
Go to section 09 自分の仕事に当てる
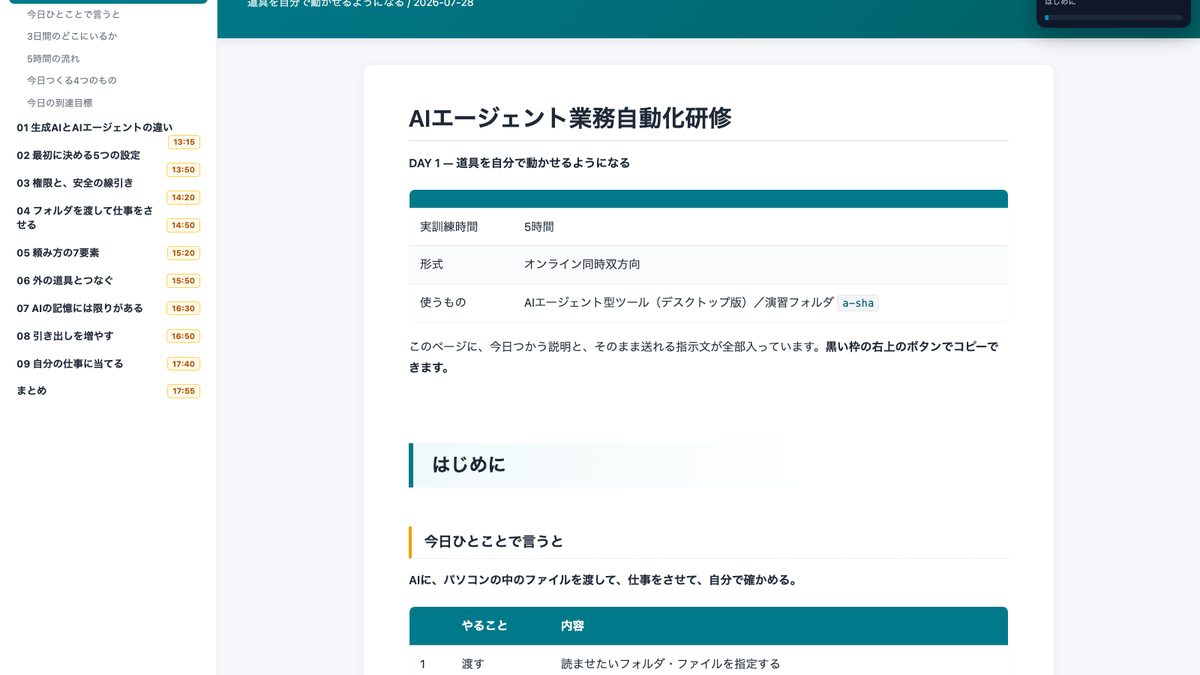coord(70,363)
